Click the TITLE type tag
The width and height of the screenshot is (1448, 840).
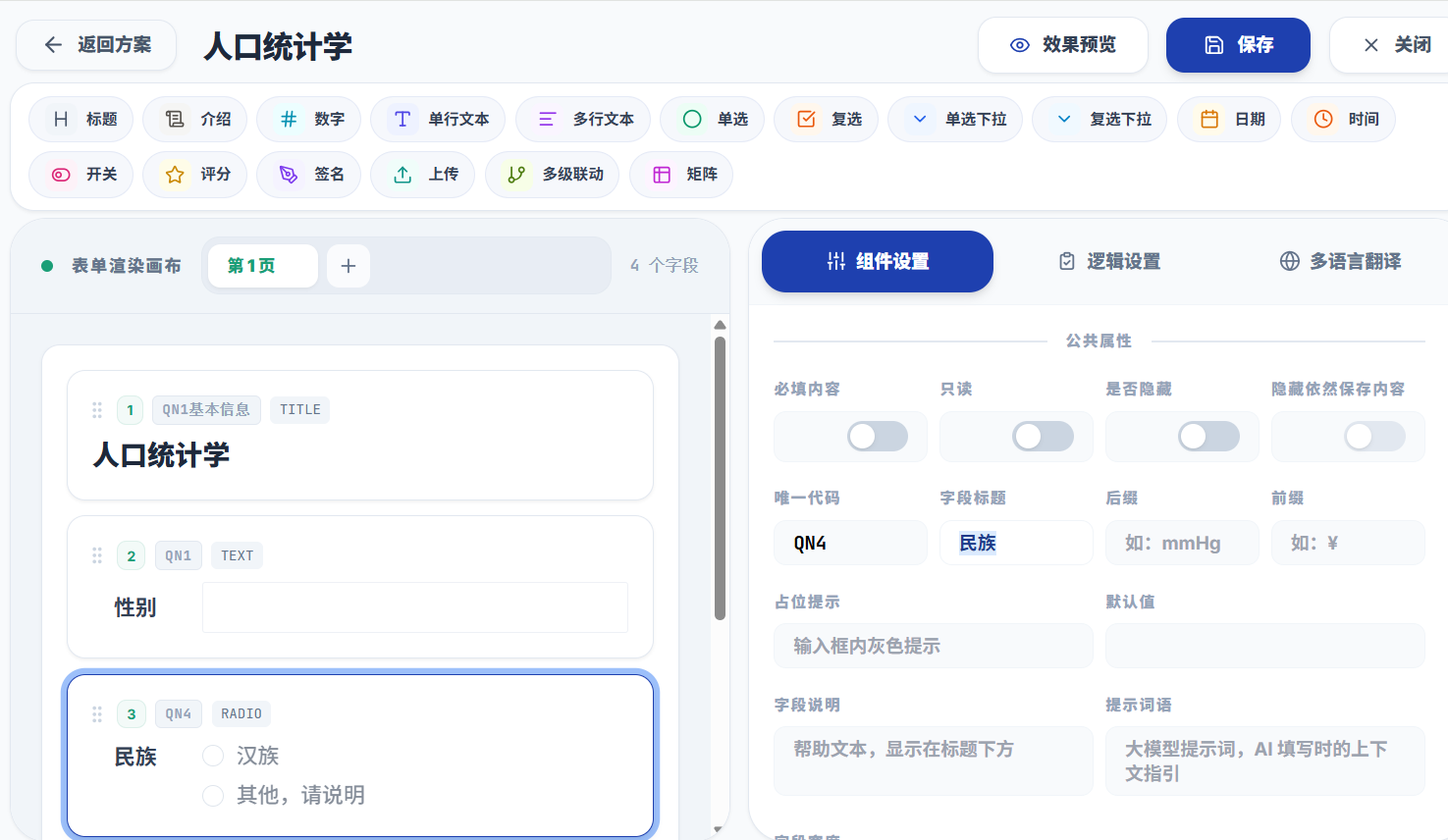pos(299,410)
